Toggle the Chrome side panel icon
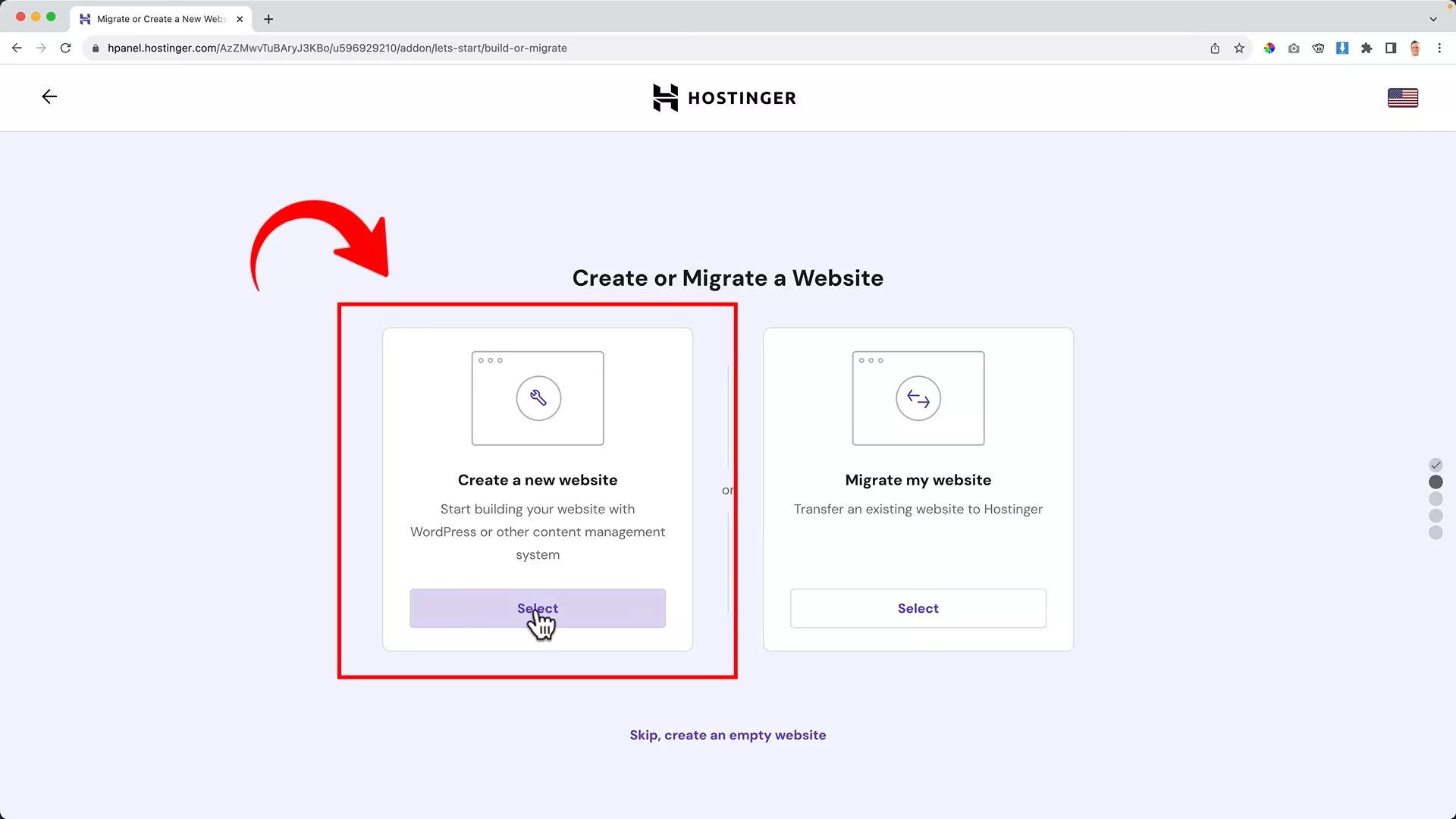 pos(1390,48)
